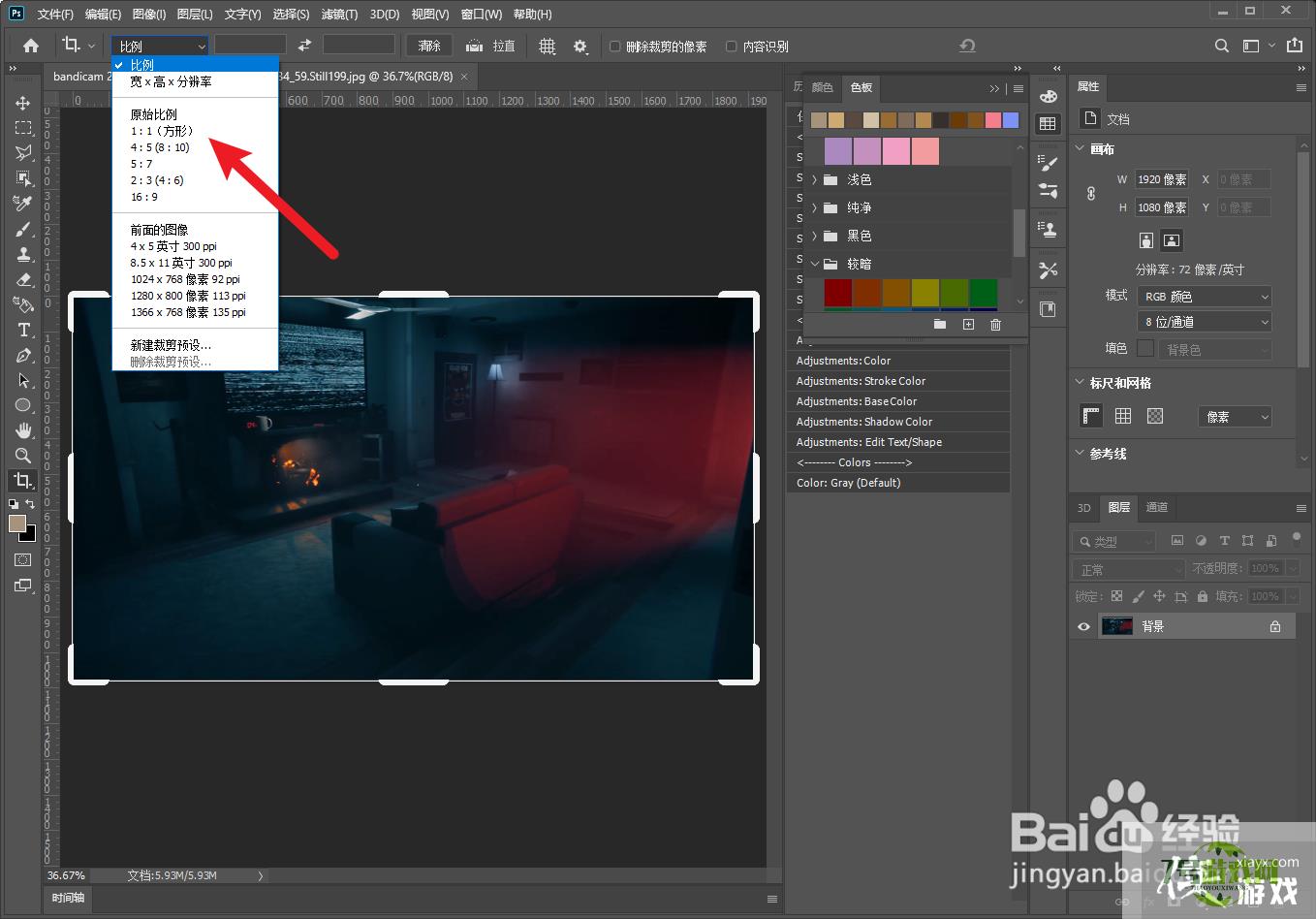Select the Ellipse shape tool

[22, 405]
